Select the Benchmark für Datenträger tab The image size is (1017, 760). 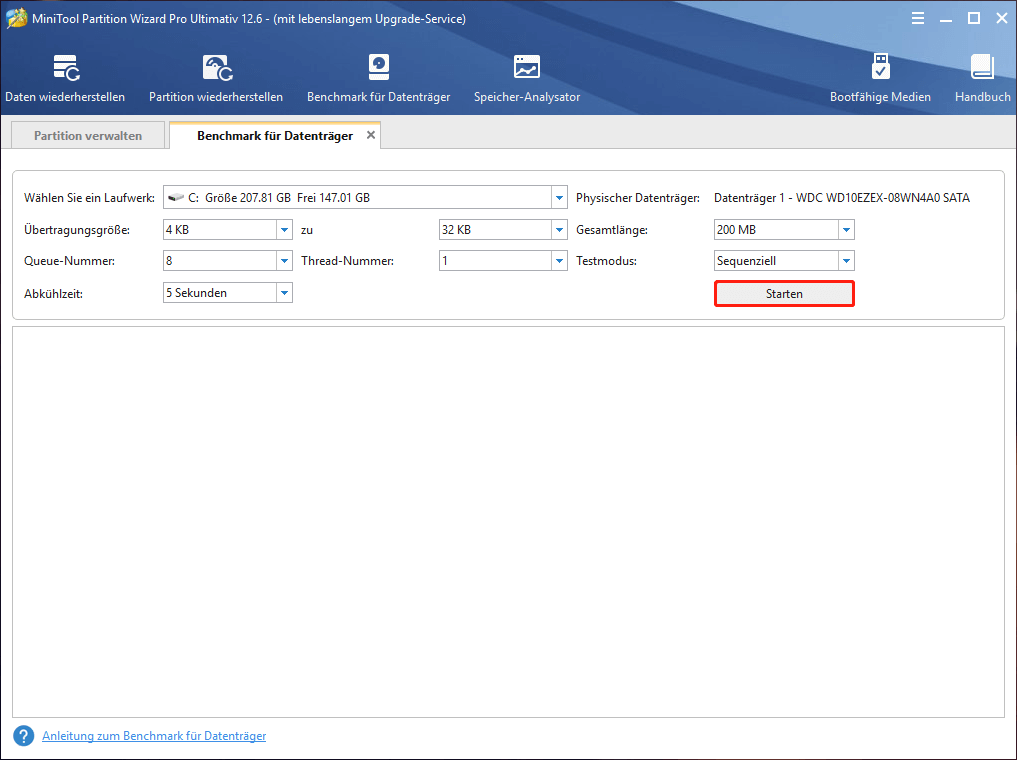point(274,136)
